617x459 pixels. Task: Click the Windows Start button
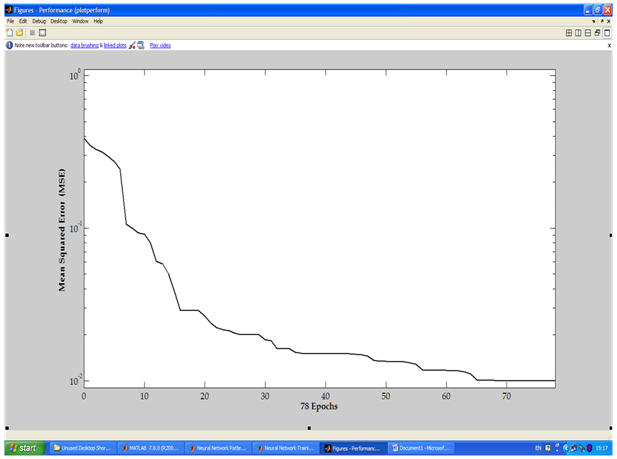coord(22,448)
